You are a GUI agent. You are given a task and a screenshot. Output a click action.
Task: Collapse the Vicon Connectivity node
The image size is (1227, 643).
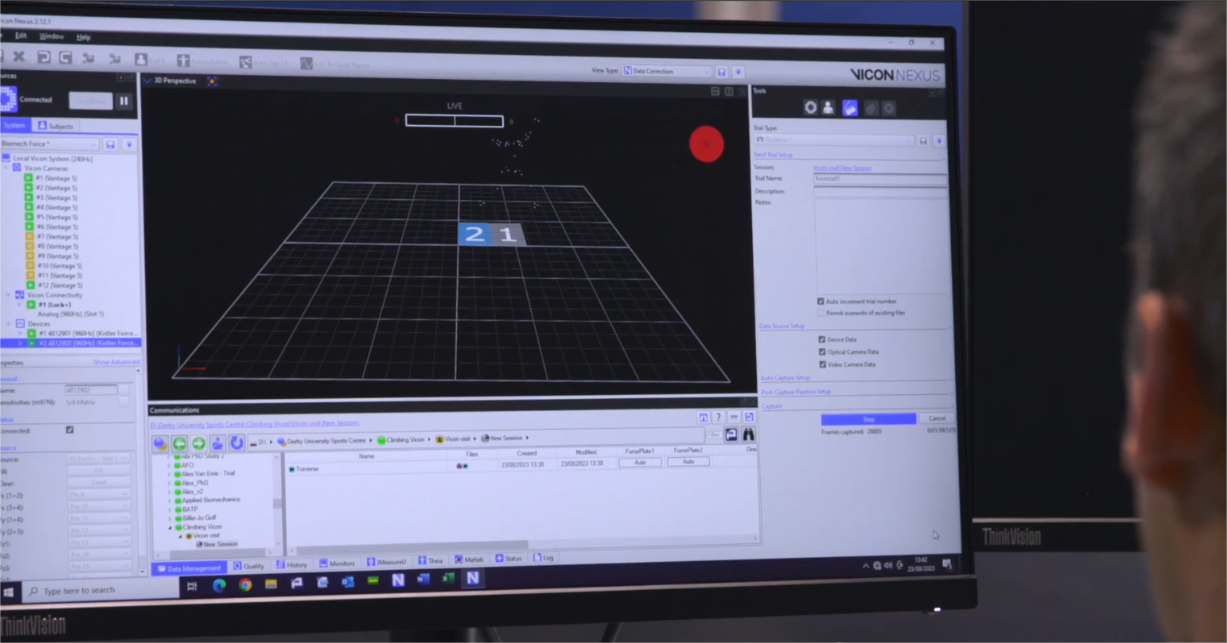tap(10, 296)
